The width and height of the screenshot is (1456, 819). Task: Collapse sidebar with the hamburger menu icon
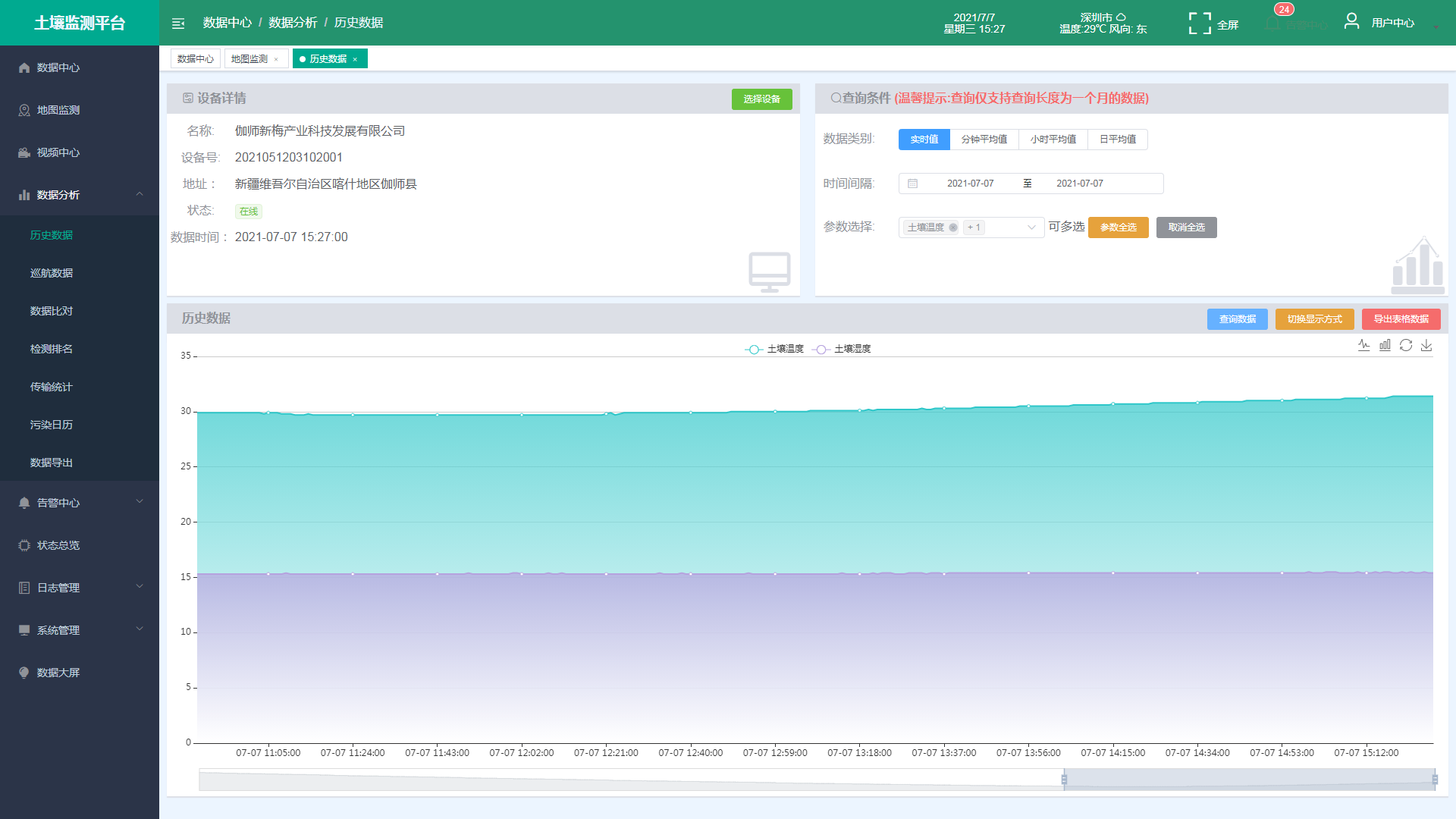click(x=178, y=24)
